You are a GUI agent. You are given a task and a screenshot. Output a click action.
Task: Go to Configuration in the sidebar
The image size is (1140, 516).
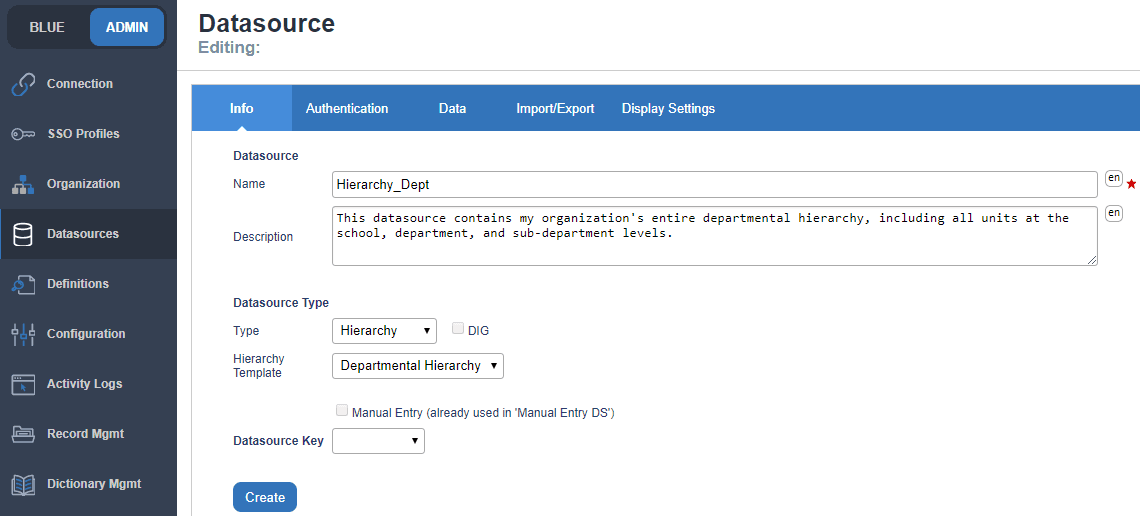[x=88, y=334]
